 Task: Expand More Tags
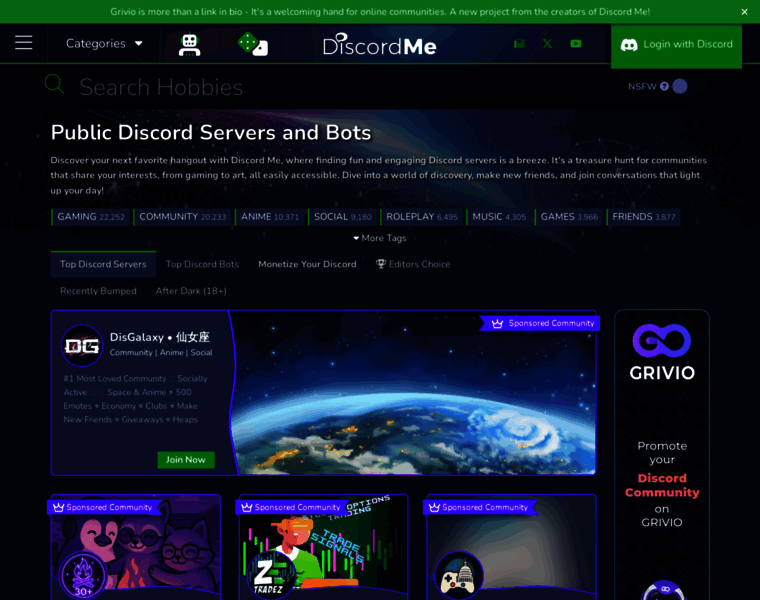(x=380, y=238)
